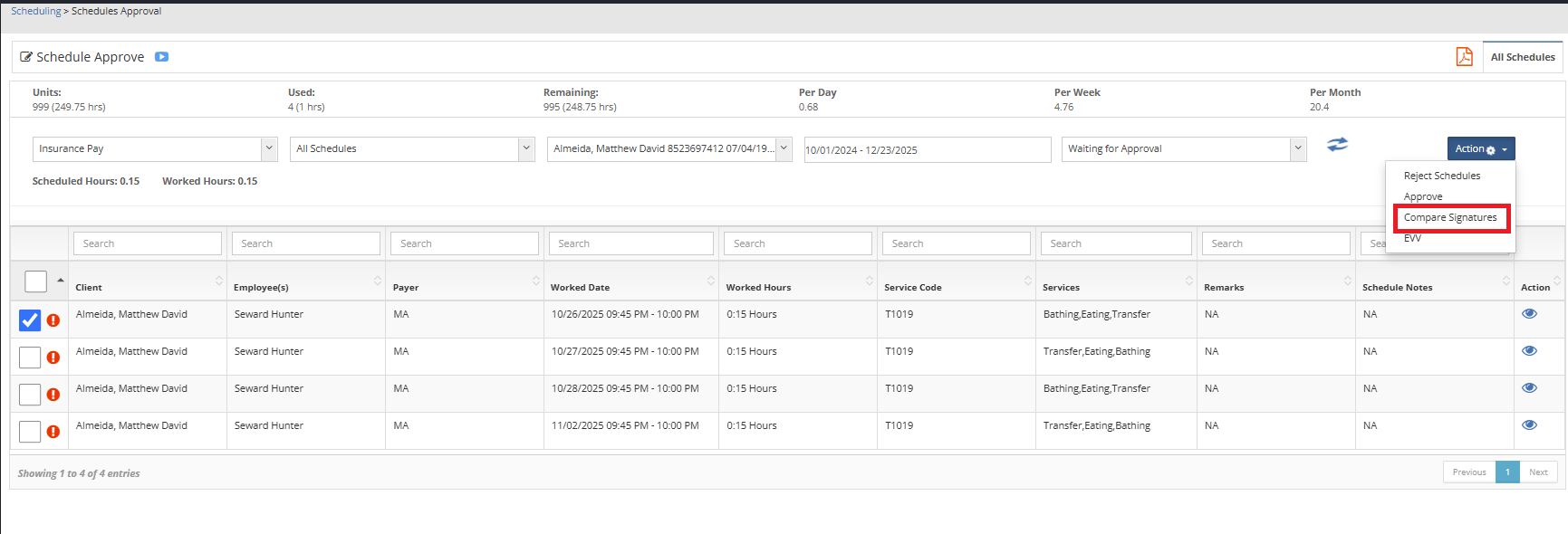This screenshot has width=1568, height=534.
Task: Select Compare Signatures from Action menu
Action: click(1449, 218)
